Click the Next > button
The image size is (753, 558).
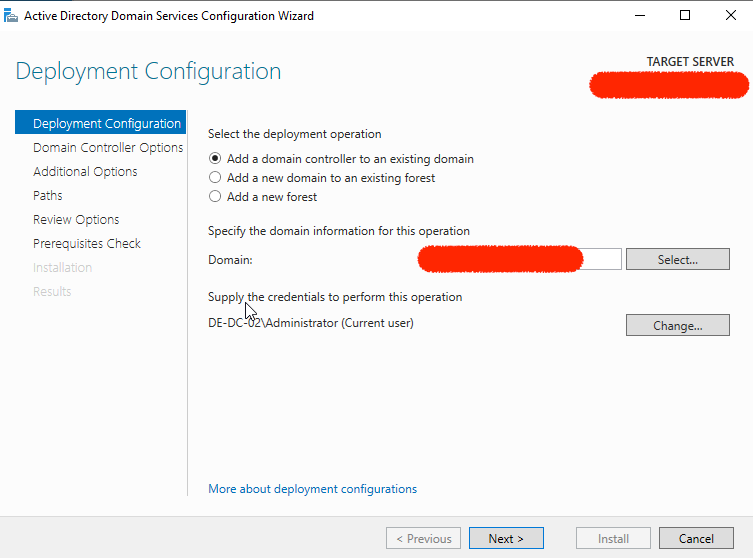[x=506, y=539]
